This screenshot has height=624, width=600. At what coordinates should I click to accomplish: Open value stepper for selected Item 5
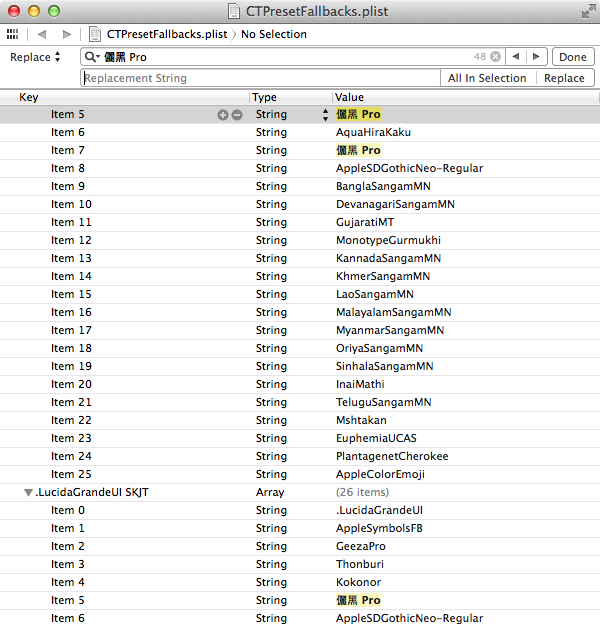tap(324, 115)
